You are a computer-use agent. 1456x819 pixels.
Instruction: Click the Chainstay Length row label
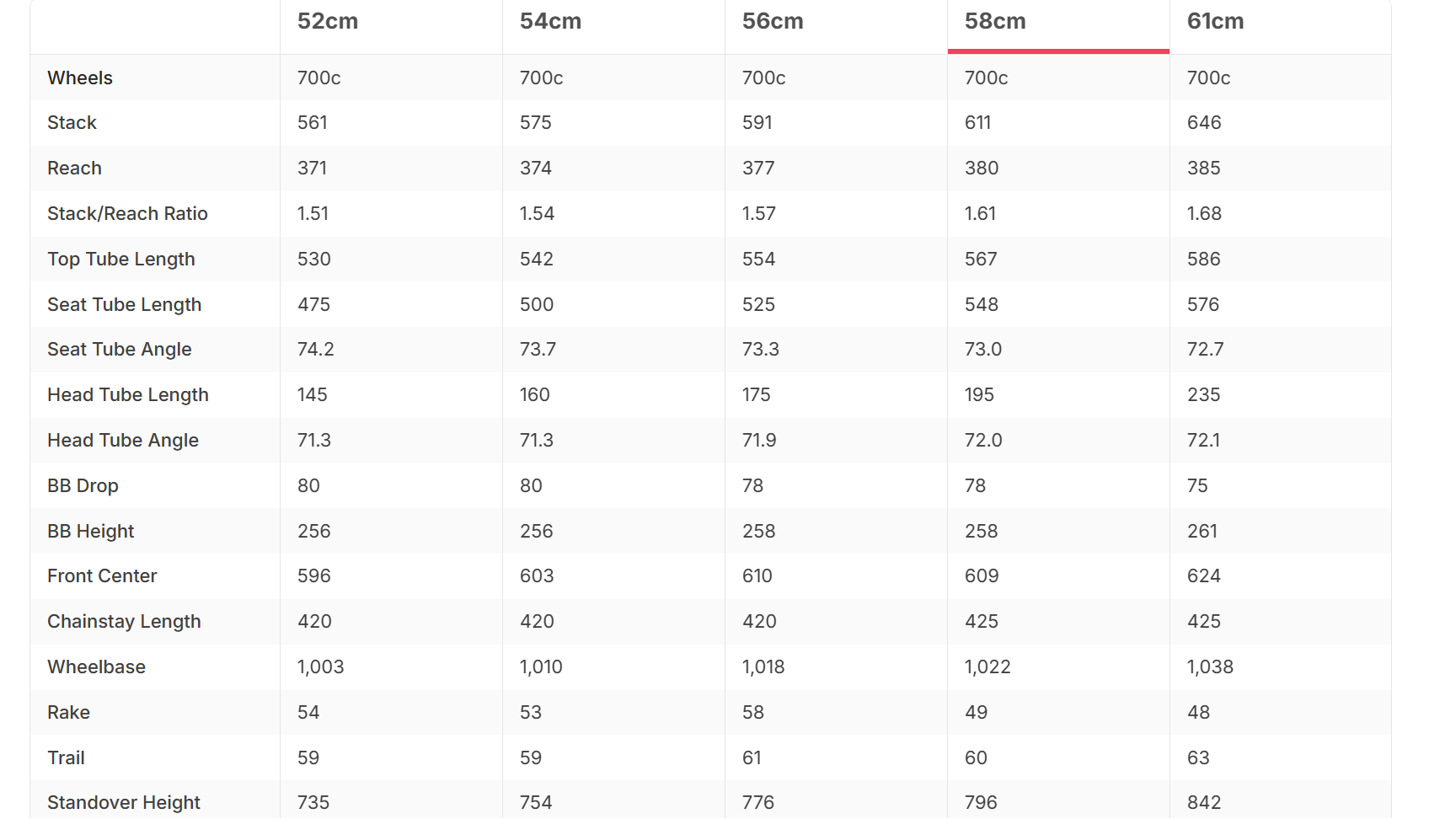(x=124, y=622)
